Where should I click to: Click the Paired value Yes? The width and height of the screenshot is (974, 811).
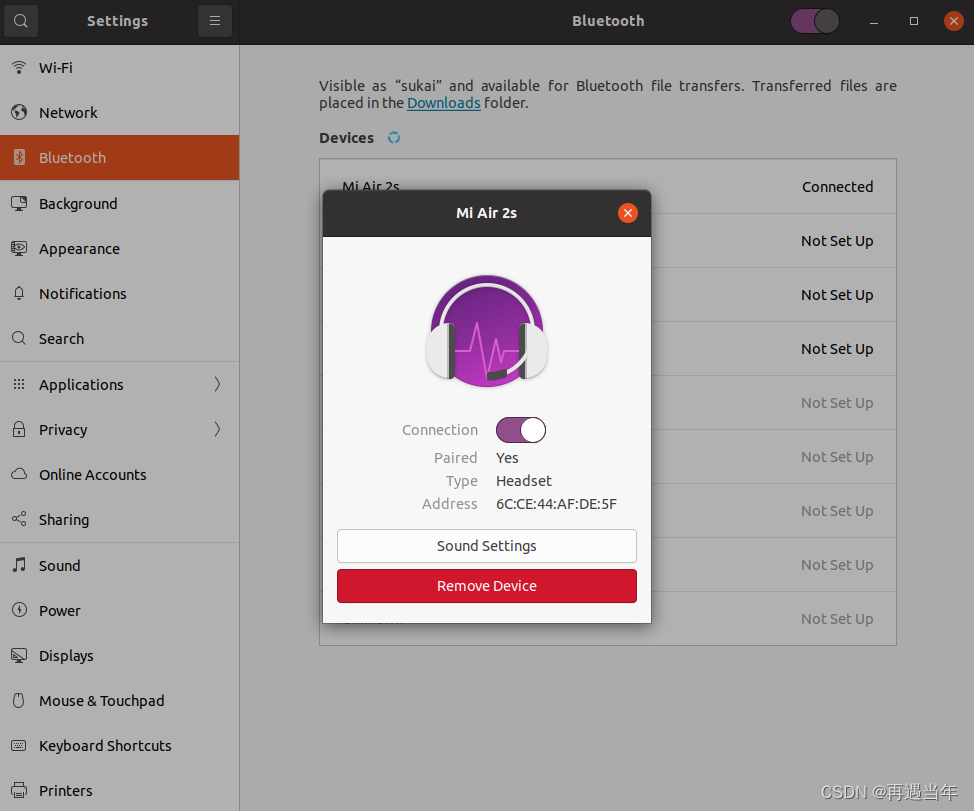coord(507,458)
